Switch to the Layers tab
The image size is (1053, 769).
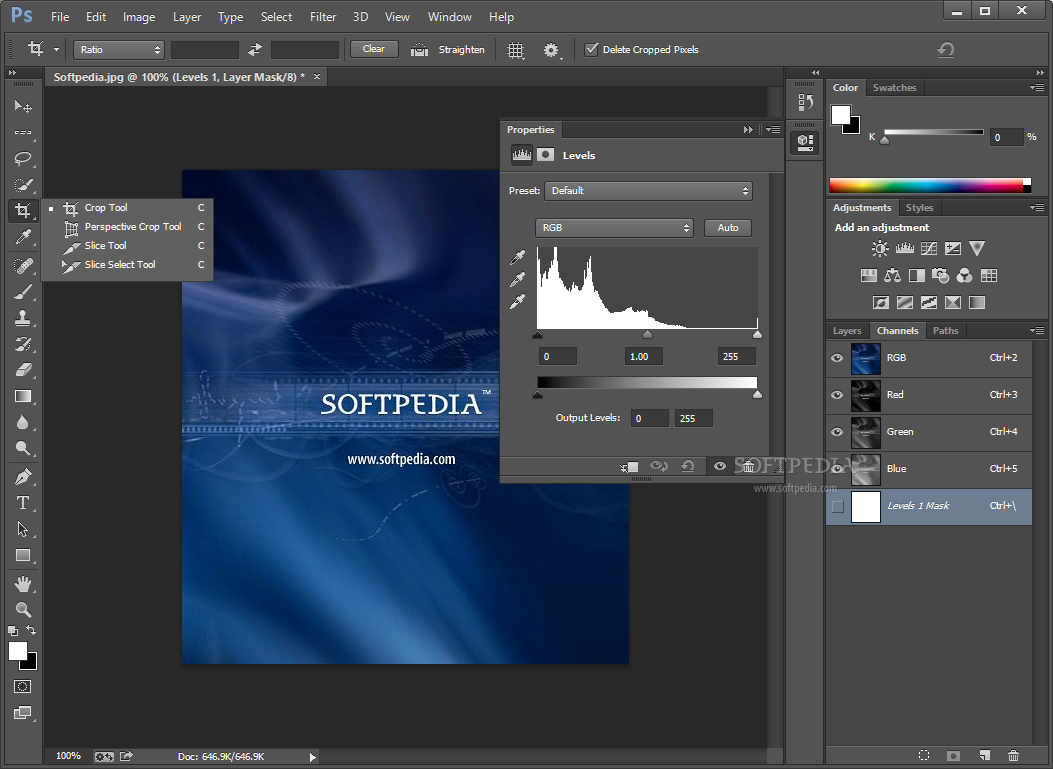[x=847, y=330]
